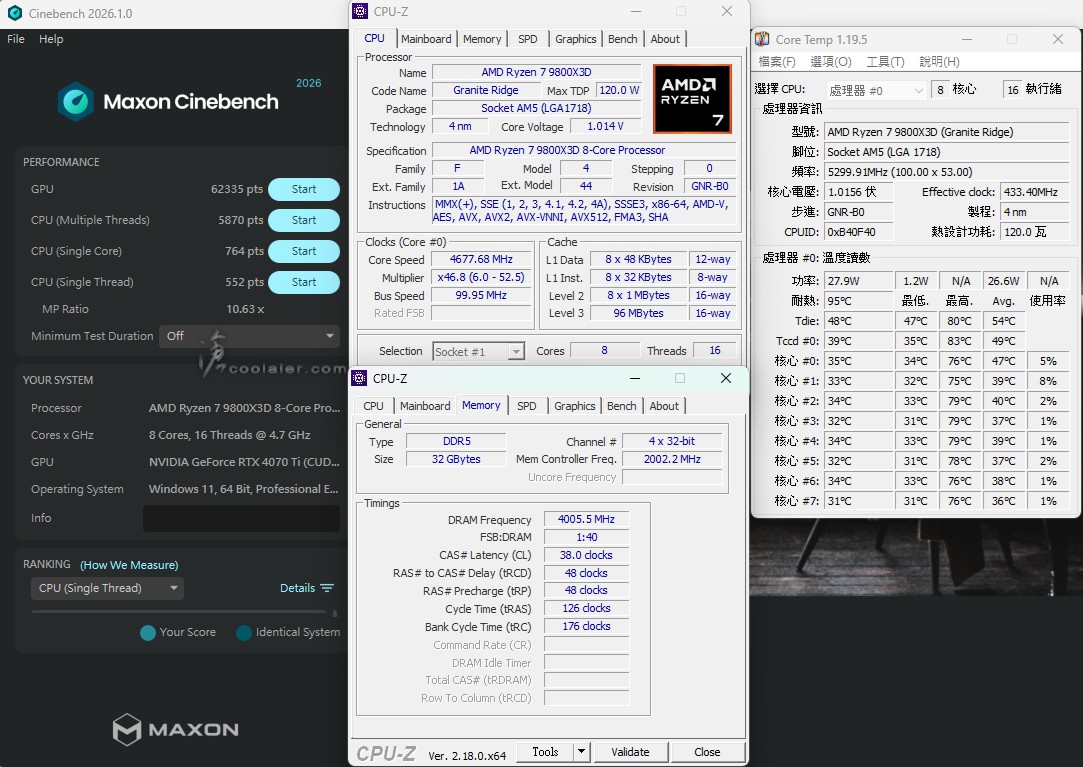Click the Maxon Cinebench hexagon logo

76,101
